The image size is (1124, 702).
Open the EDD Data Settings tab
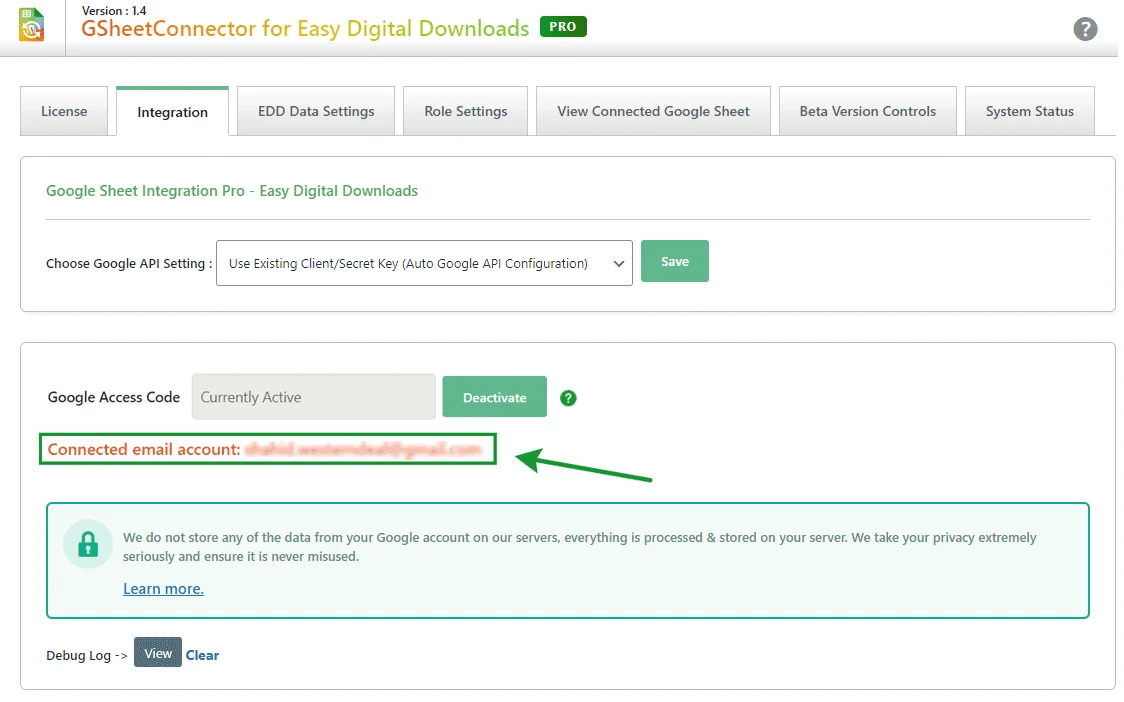coord(316,111)
